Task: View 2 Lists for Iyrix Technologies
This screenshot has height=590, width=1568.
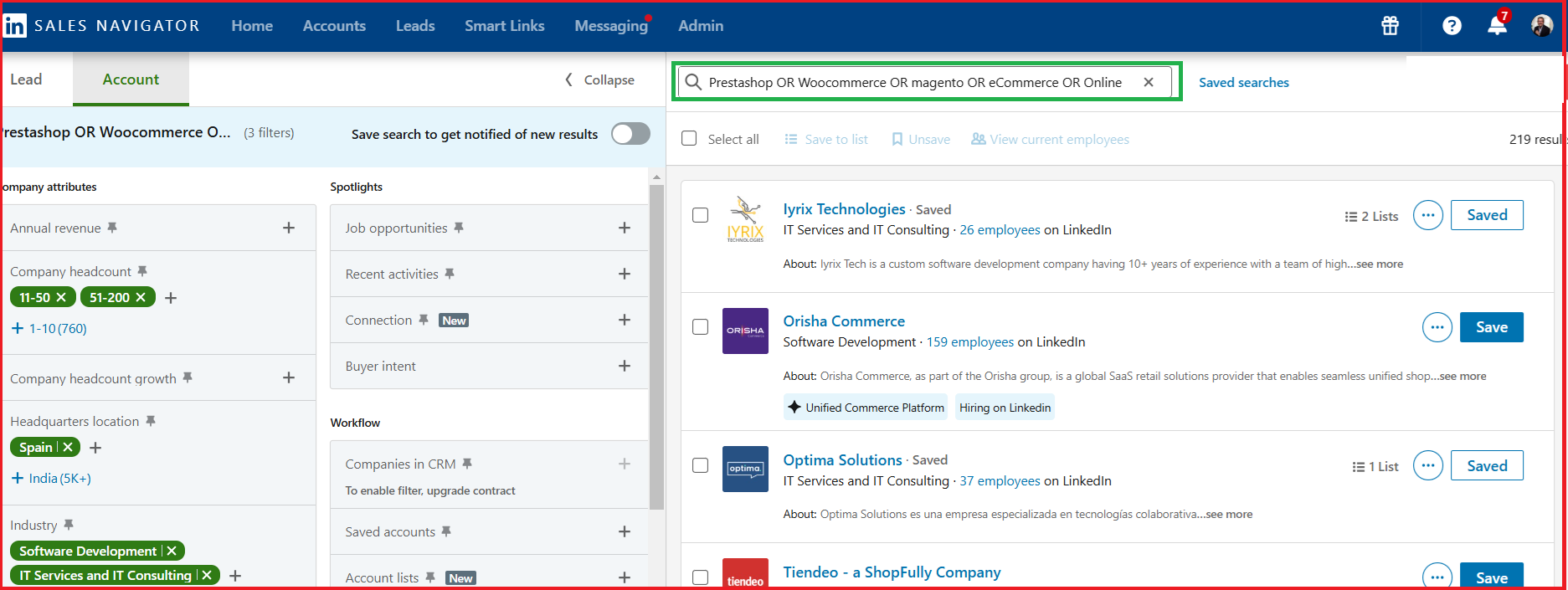Action: point(1371,216)
